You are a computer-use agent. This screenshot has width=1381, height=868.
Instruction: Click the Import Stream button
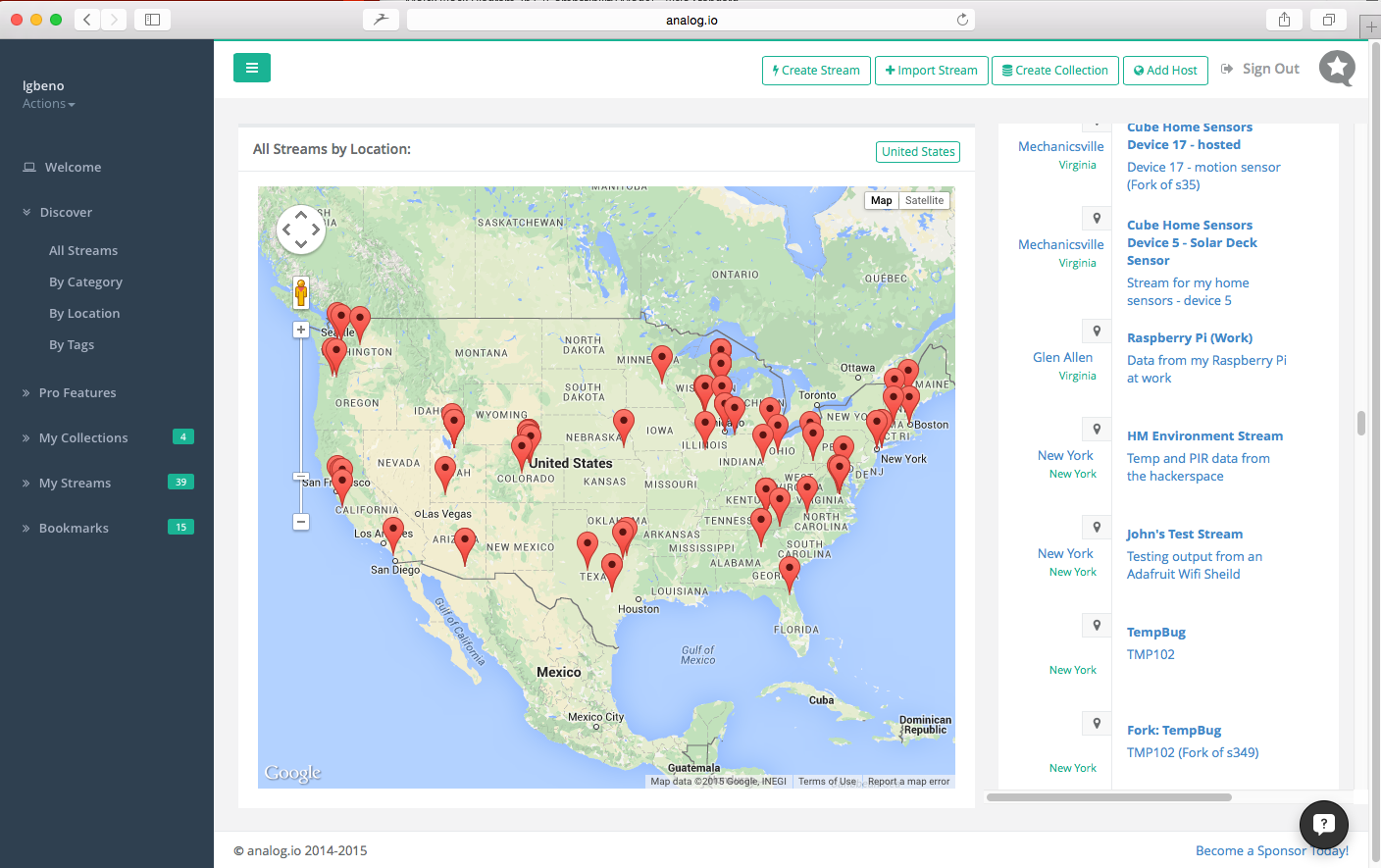click(x=932, y=71)
